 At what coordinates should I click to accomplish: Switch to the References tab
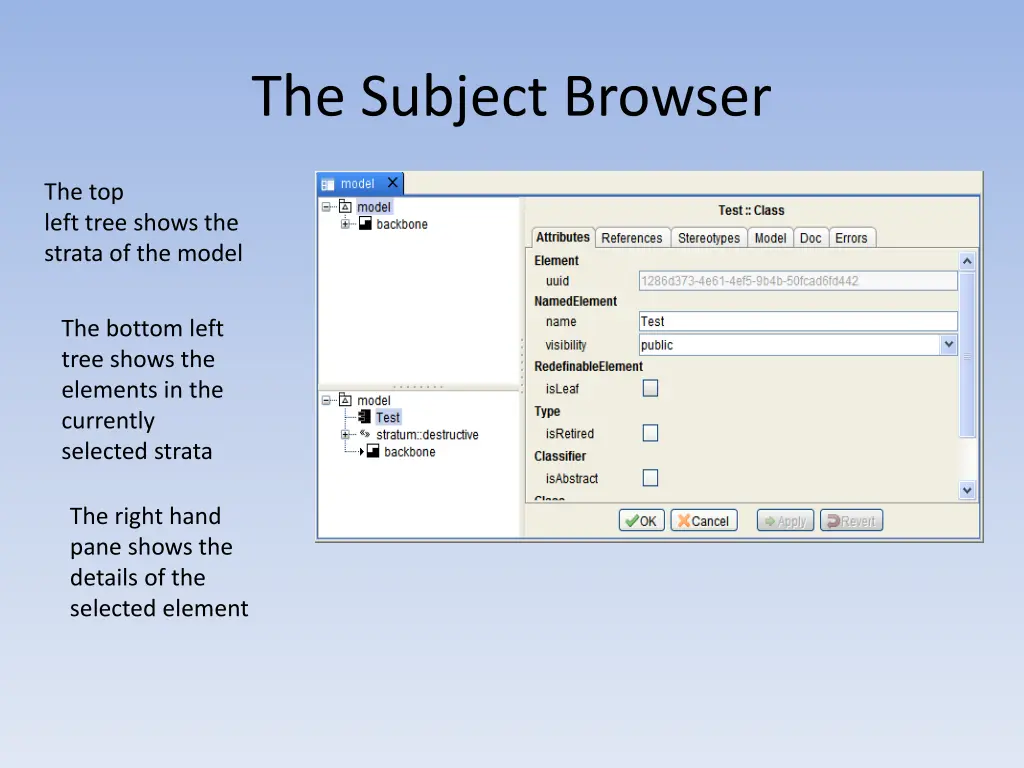coord(631,238)
